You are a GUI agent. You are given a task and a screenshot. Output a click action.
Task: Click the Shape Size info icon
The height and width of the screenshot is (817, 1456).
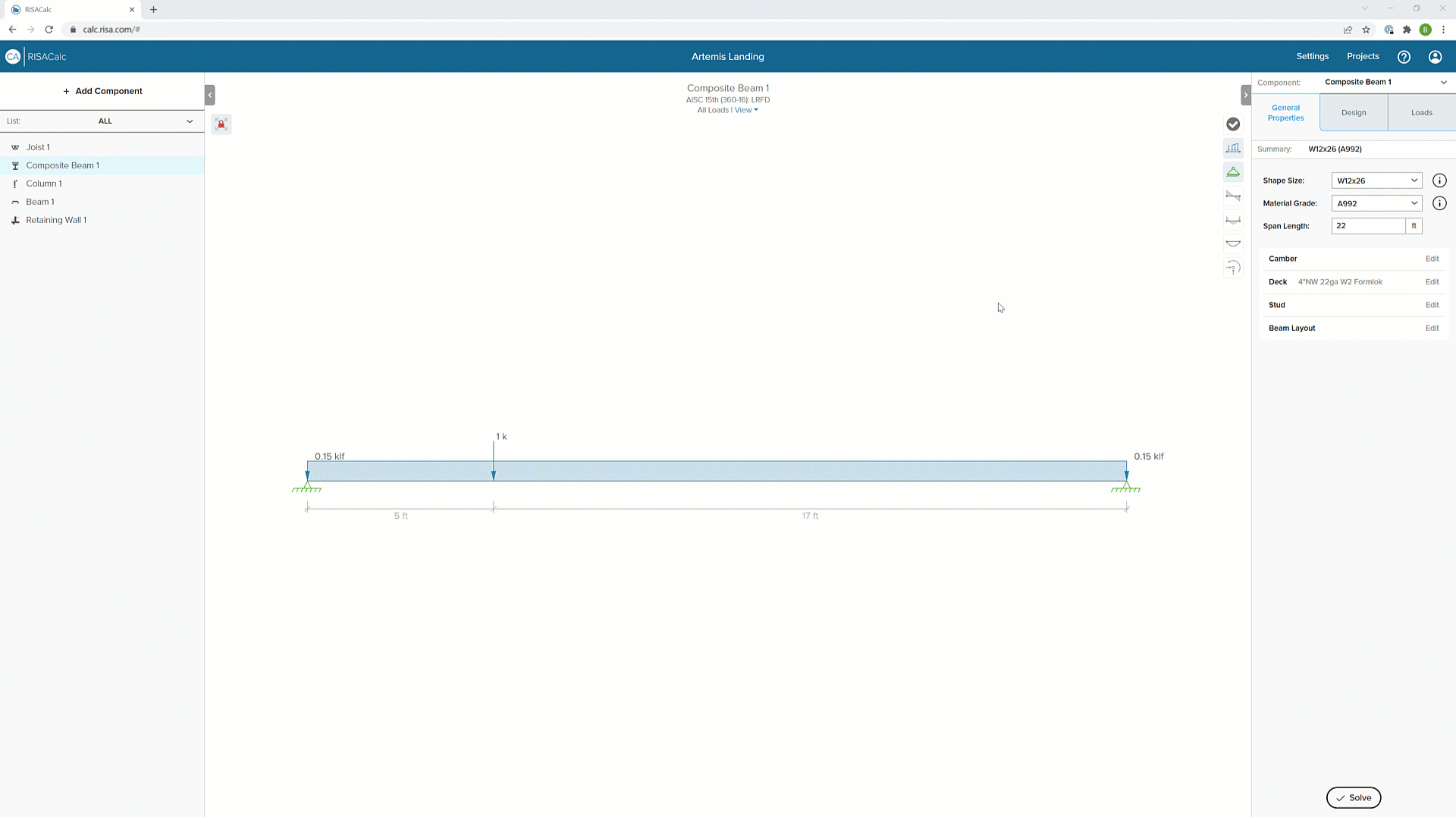(x=1439, y=181)
